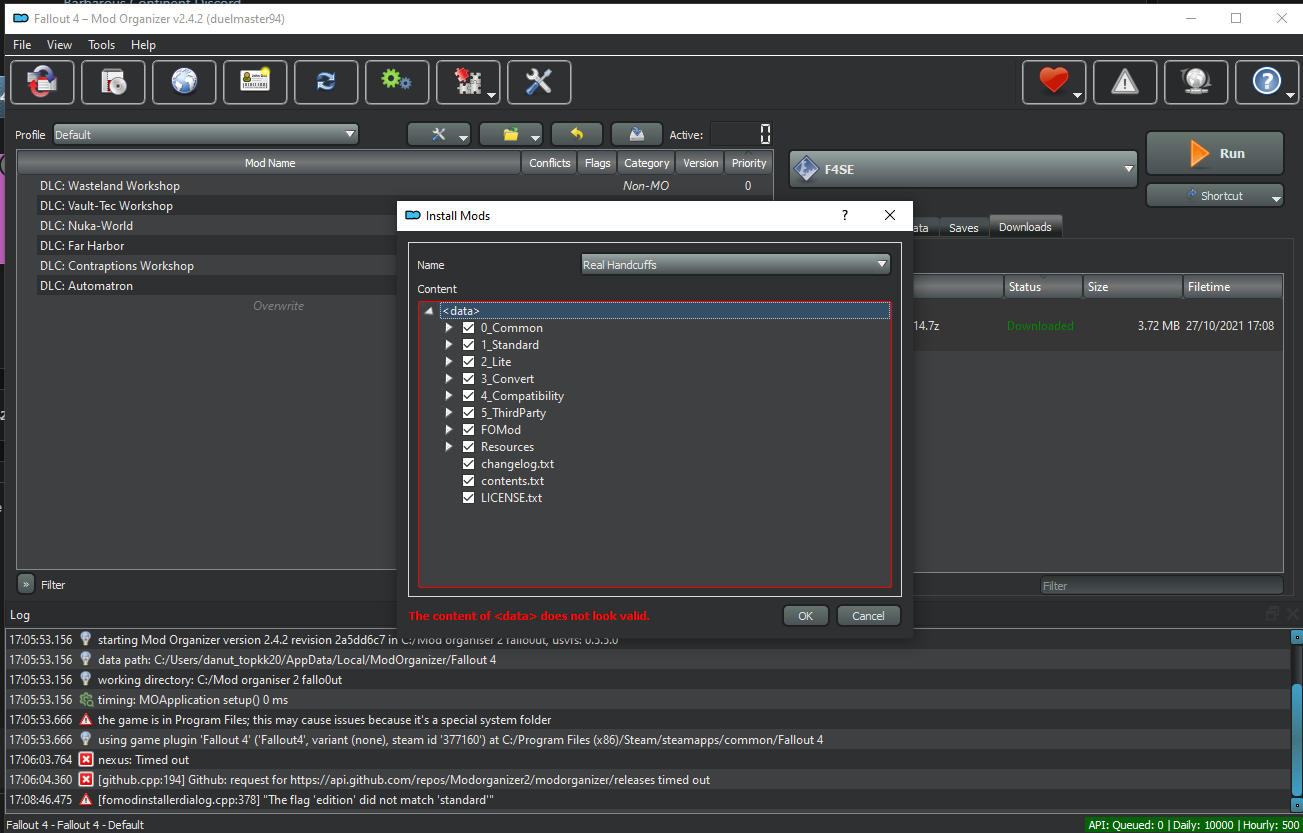This screenshot has height=833, width=1303.
Task: Click the red heart endorse icon
Action: point(1054,82)
